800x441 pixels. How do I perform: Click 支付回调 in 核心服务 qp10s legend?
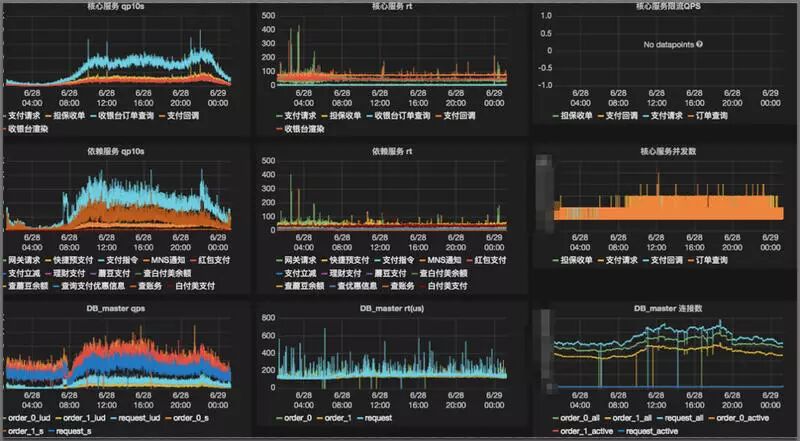[x=184, y=116]
